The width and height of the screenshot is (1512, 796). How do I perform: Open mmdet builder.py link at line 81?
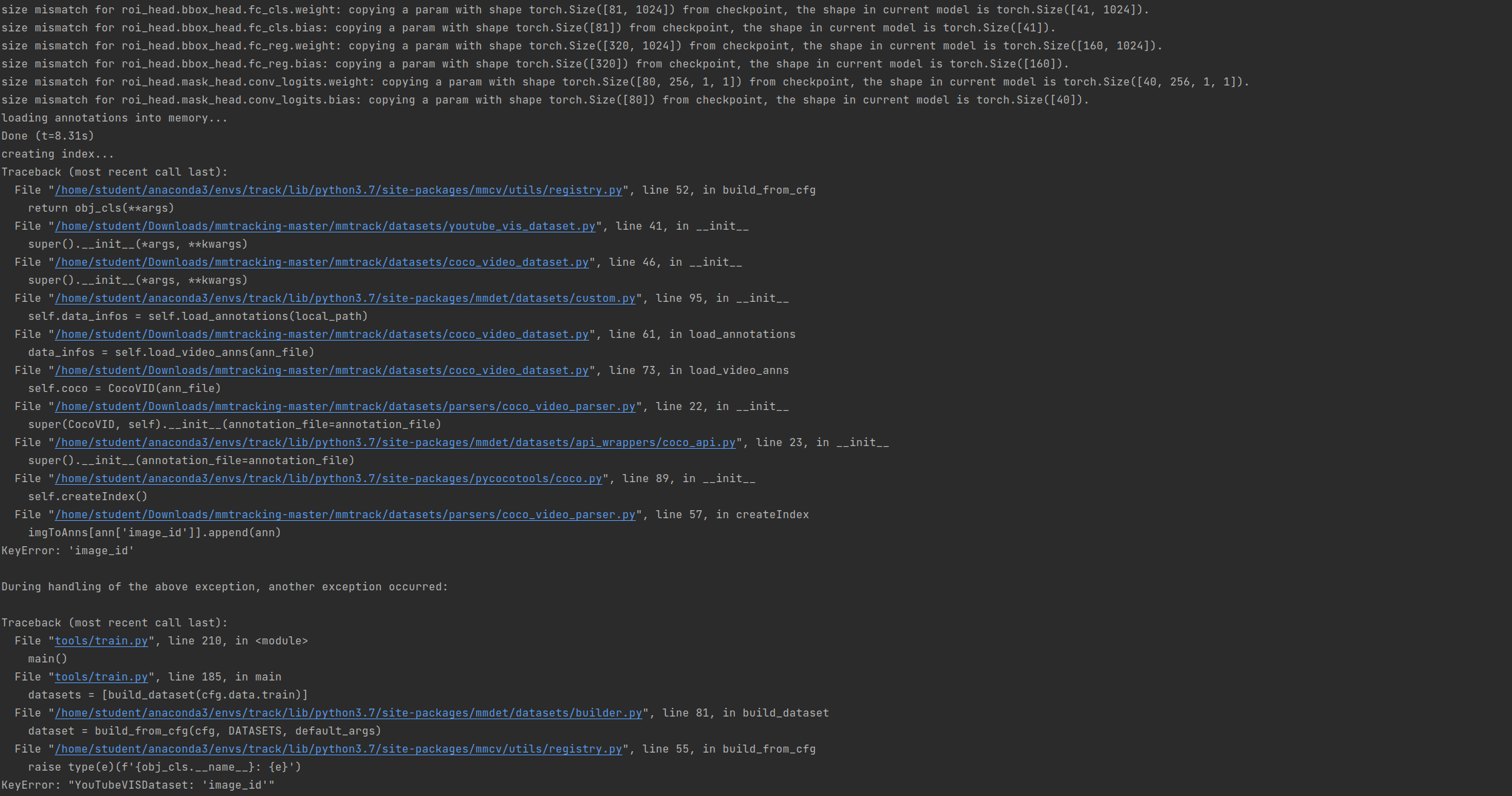coord(348,713)
